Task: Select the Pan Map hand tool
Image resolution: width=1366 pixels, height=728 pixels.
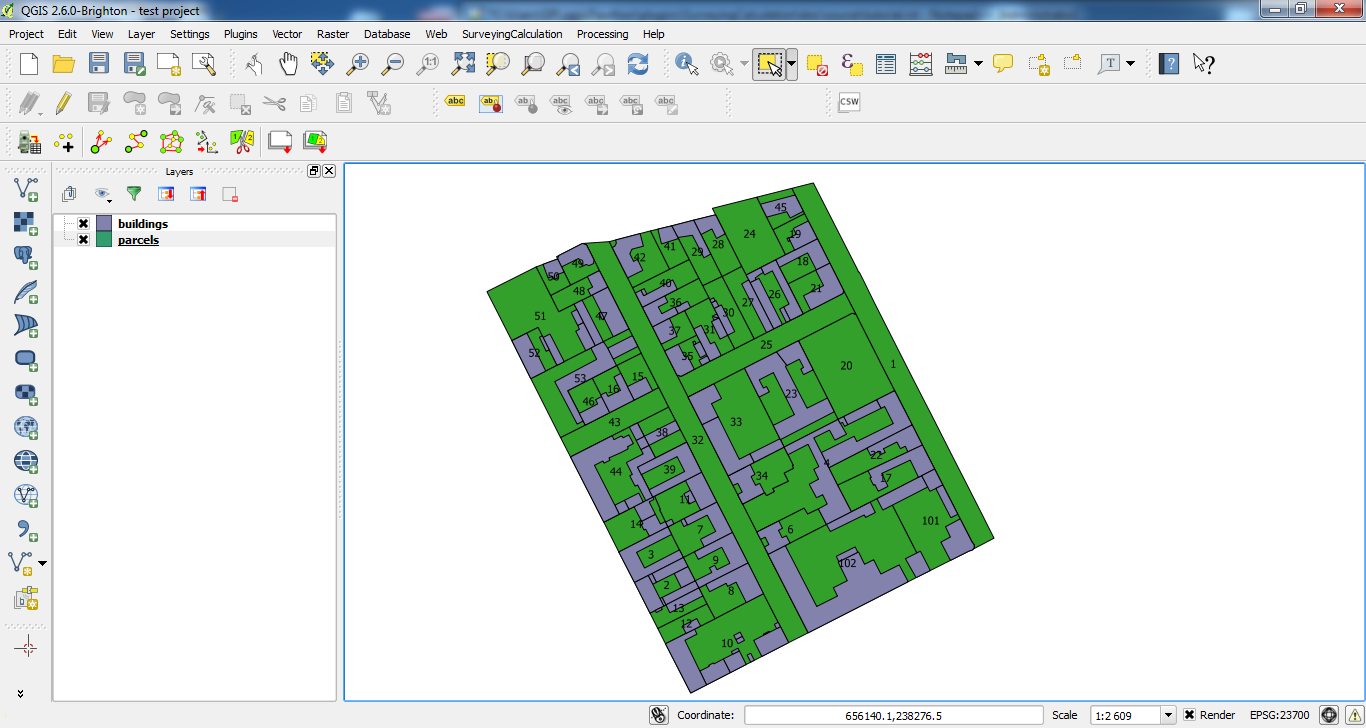Action: point(288,64)
